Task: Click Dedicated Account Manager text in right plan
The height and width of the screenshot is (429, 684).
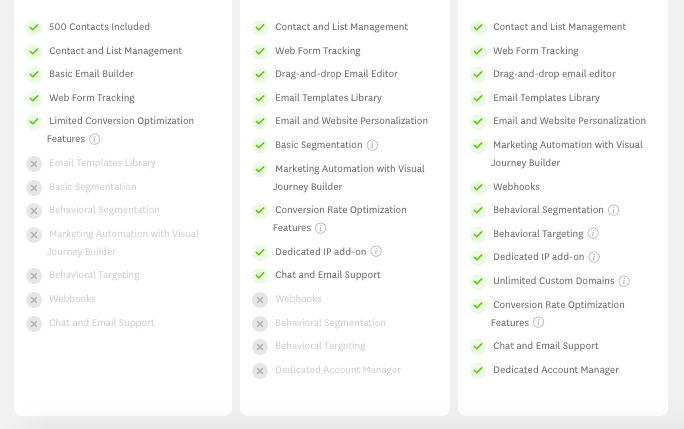Action: point(556,370)
